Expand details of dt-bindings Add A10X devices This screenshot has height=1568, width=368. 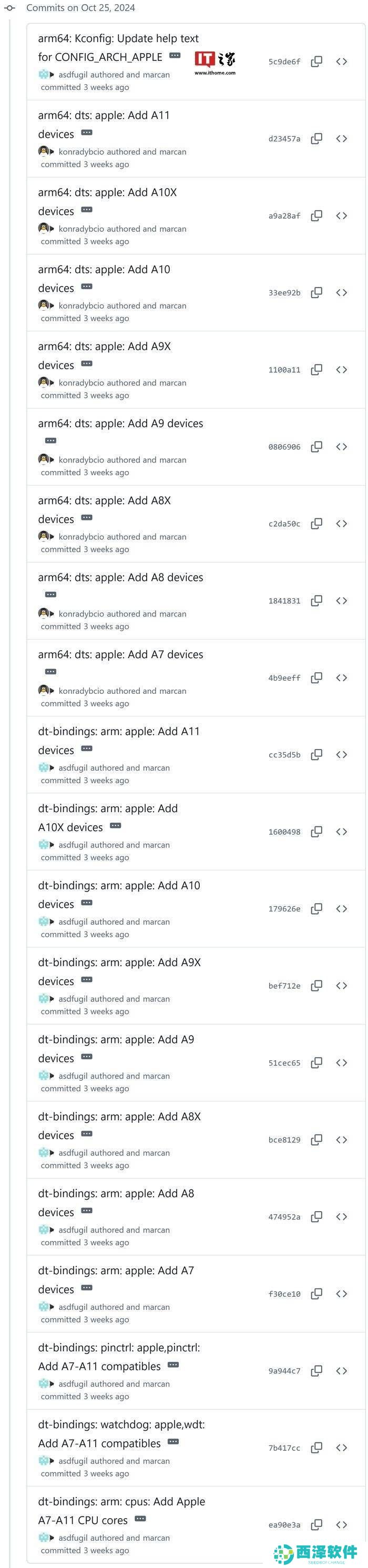click(x=116, y=825)
